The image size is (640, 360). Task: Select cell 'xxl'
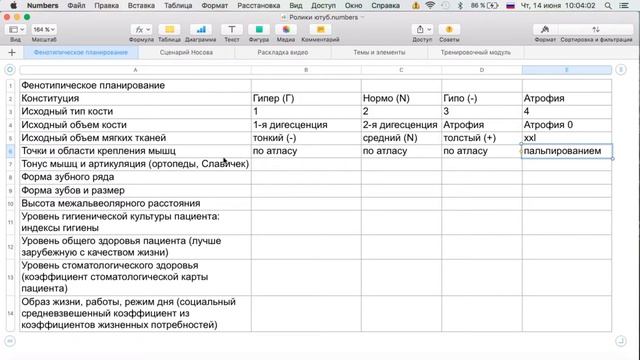pos(567,138)
